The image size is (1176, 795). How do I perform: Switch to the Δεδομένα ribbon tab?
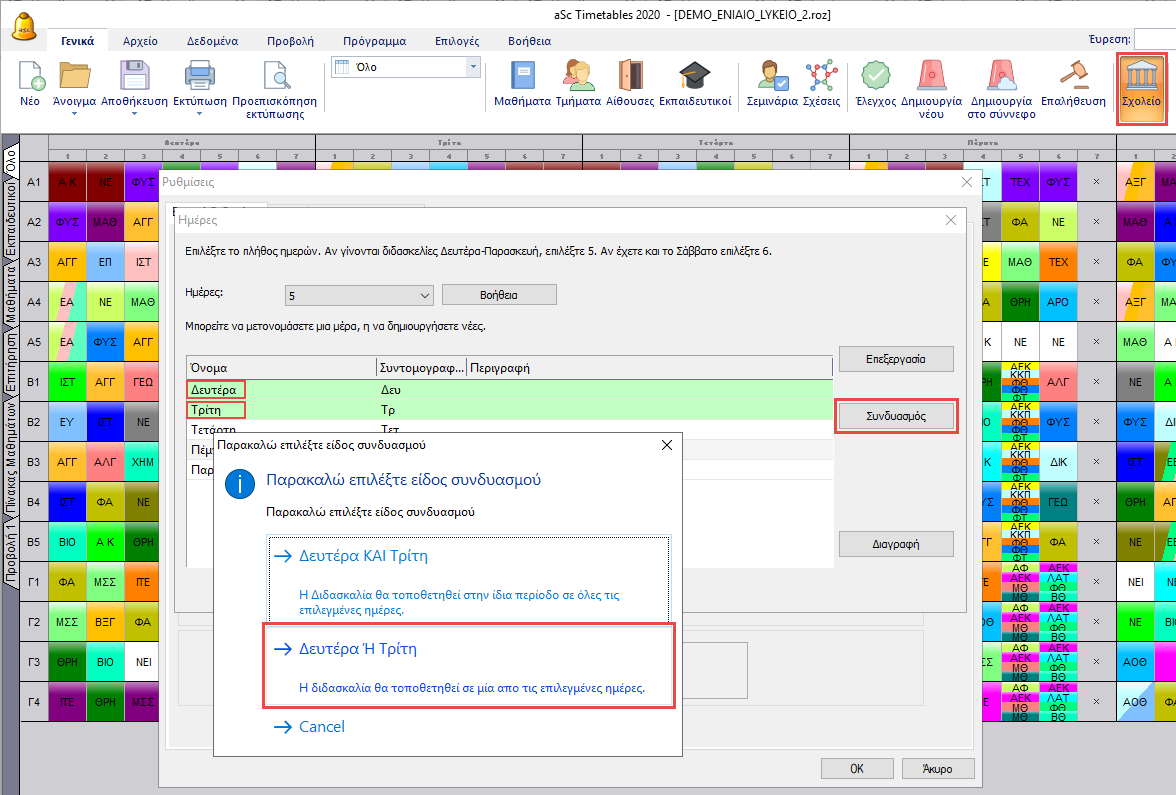coord(212,41)
